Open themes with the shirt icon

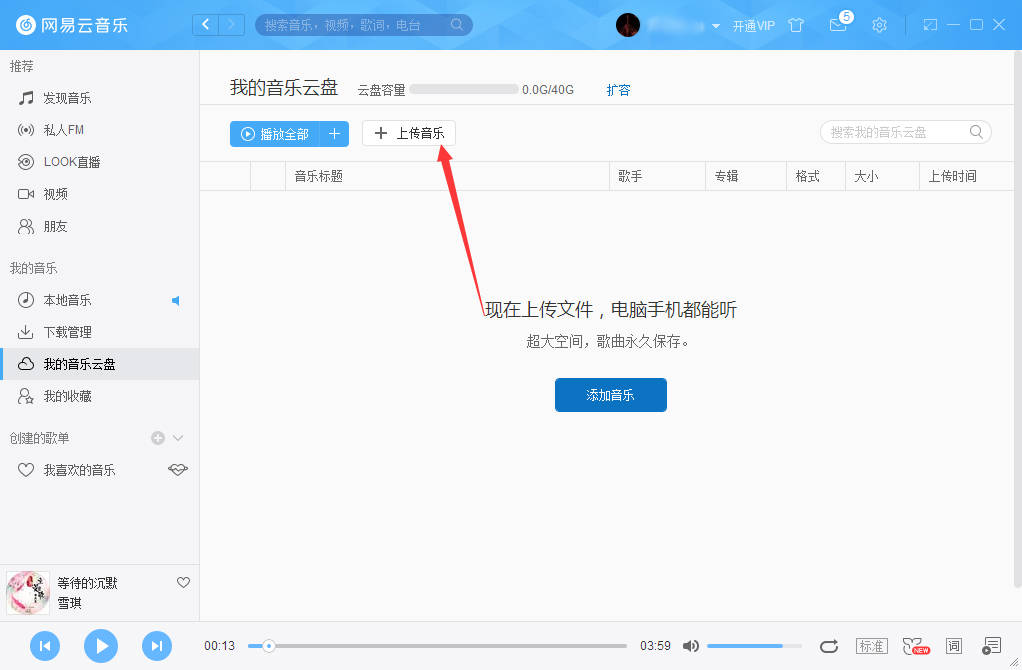pos(795,25)
